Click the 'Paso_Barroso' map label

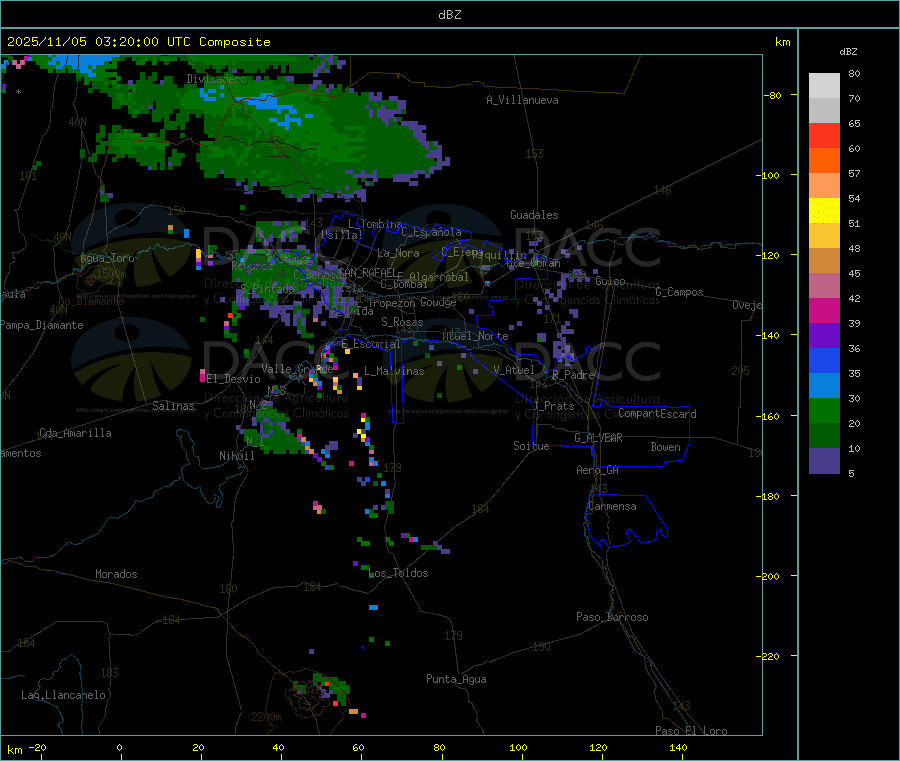(x=612, y=617)
